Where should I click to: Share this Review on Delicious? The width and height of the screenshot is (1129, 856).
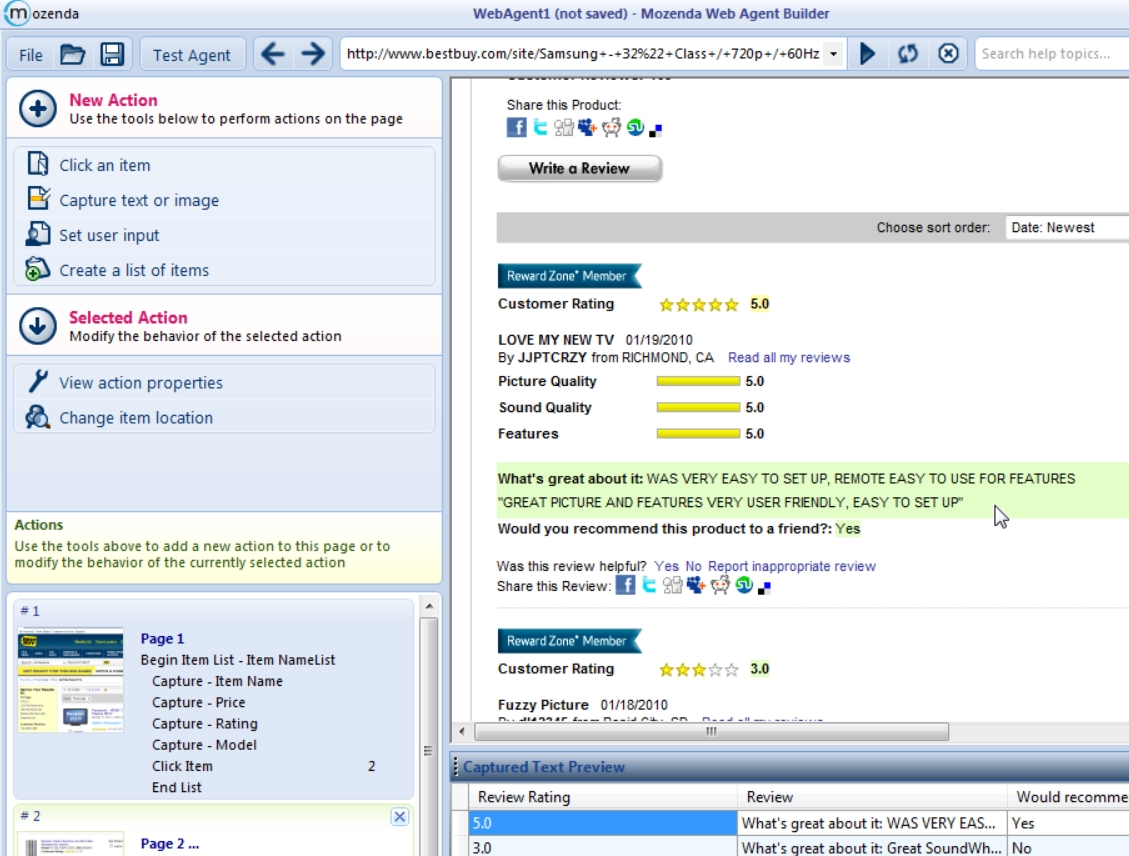[x=764, y=588]
